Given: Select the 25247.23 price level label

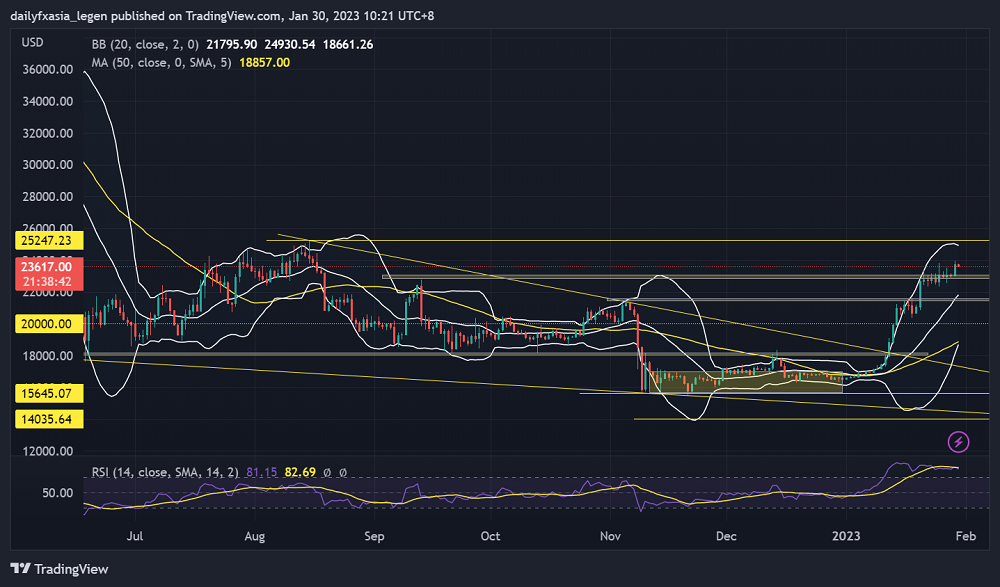Looking at the screenshot, I should pos(49,241).
